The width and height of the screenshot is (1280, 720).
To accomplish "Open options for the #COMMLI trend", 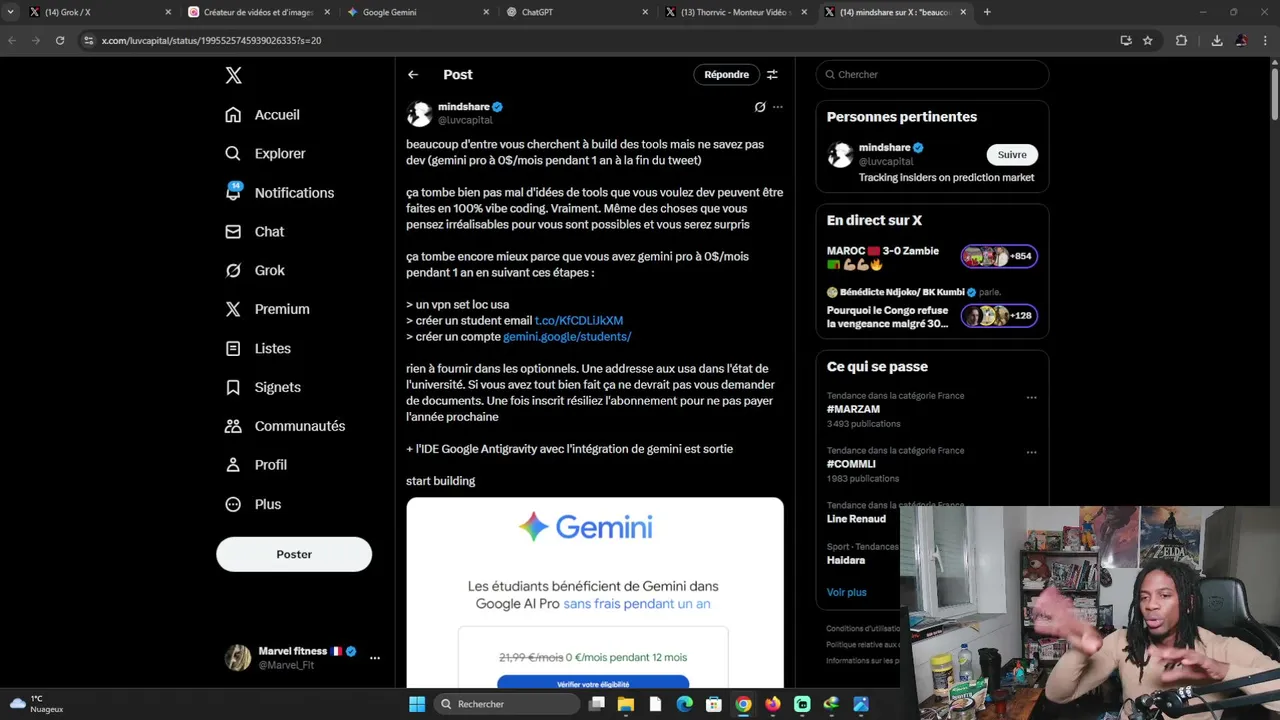I will (1031, 452).
